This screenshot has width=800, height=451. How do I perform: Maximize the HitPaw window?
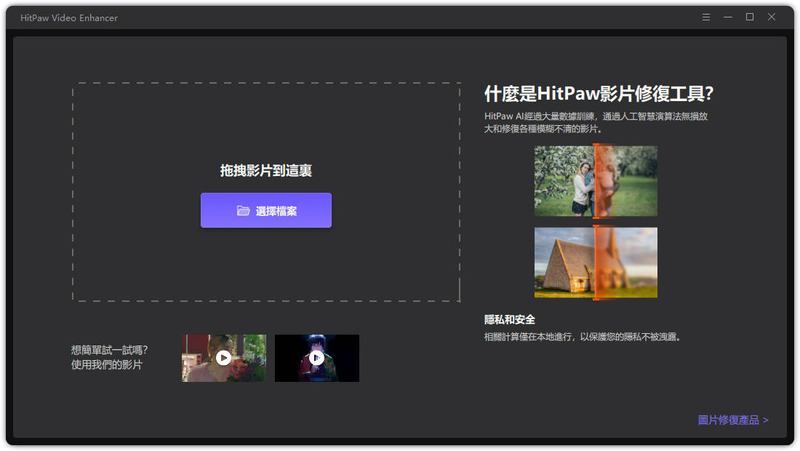click(749, 17)
